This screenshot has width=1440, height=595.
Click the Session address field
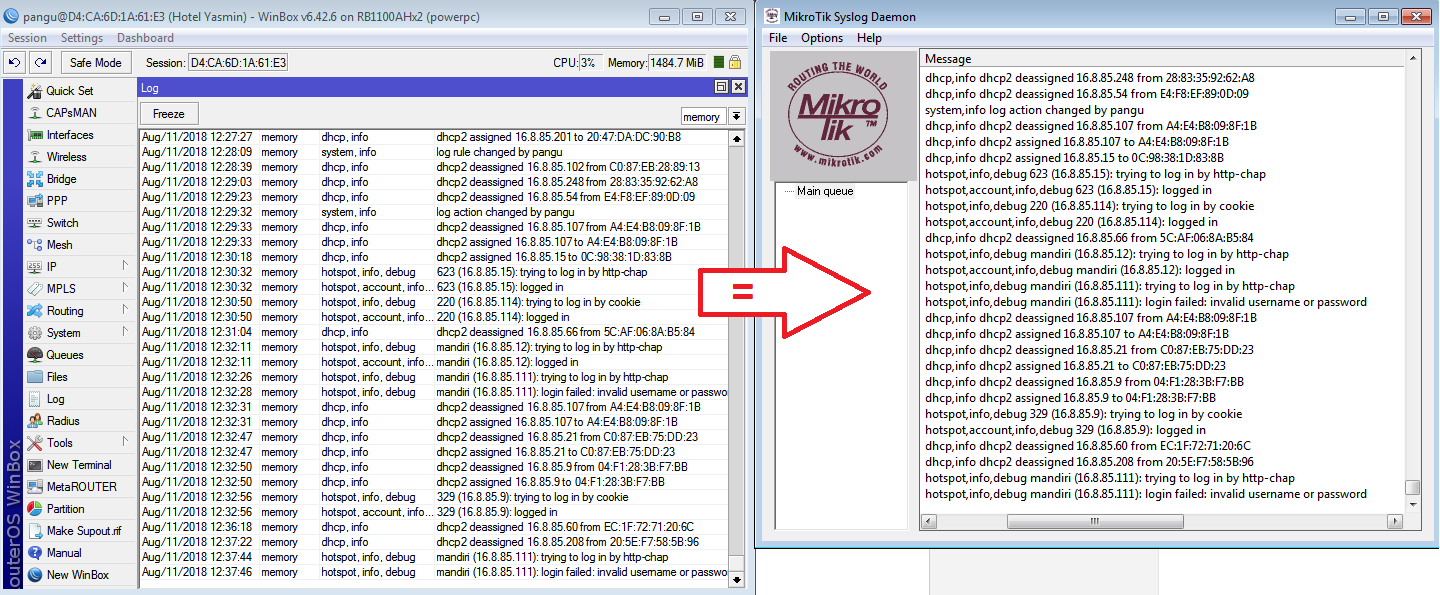238,62
